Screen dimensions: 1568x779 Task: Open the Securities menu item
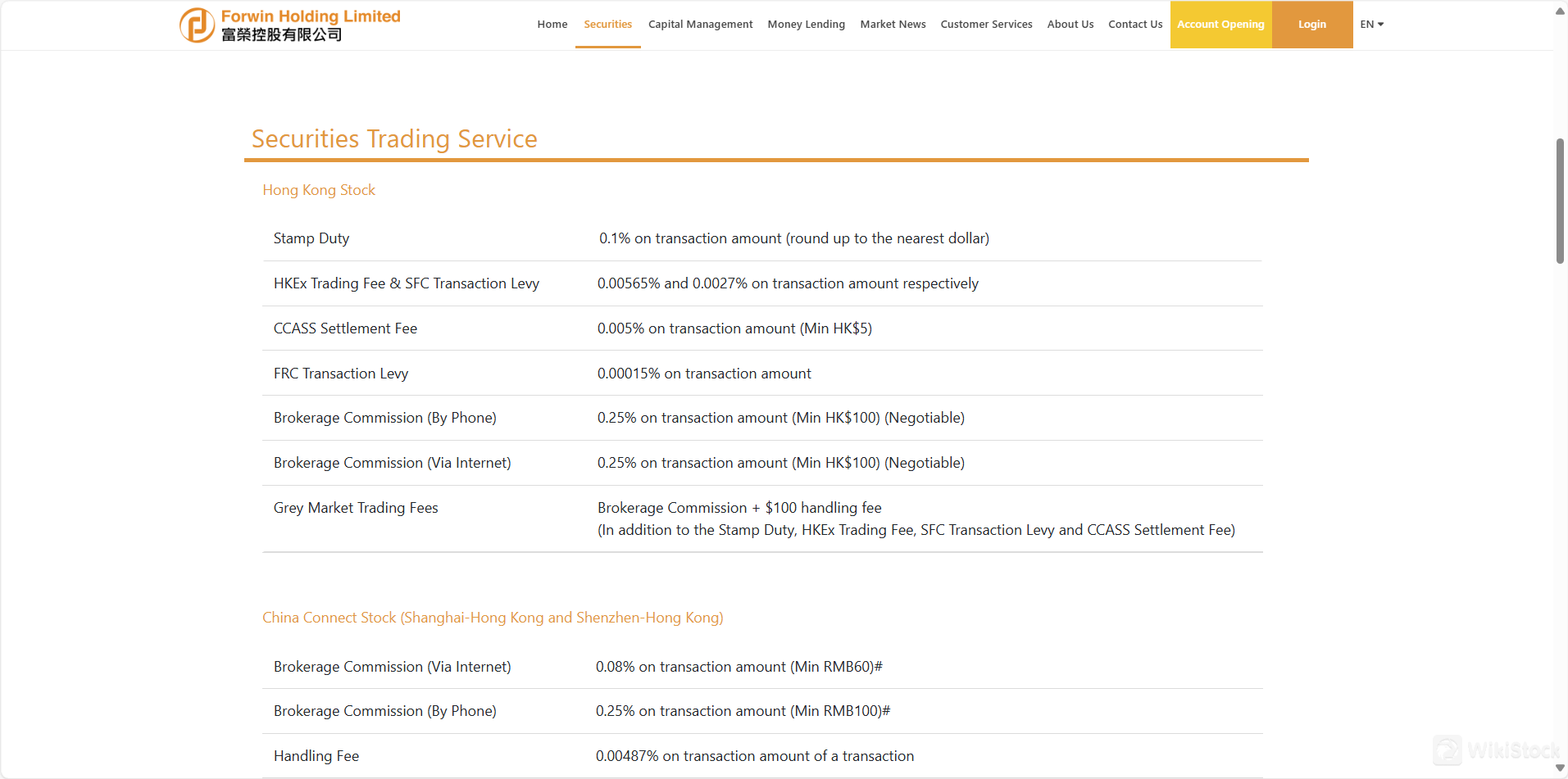pyautogui.click(x=607, y=24)
